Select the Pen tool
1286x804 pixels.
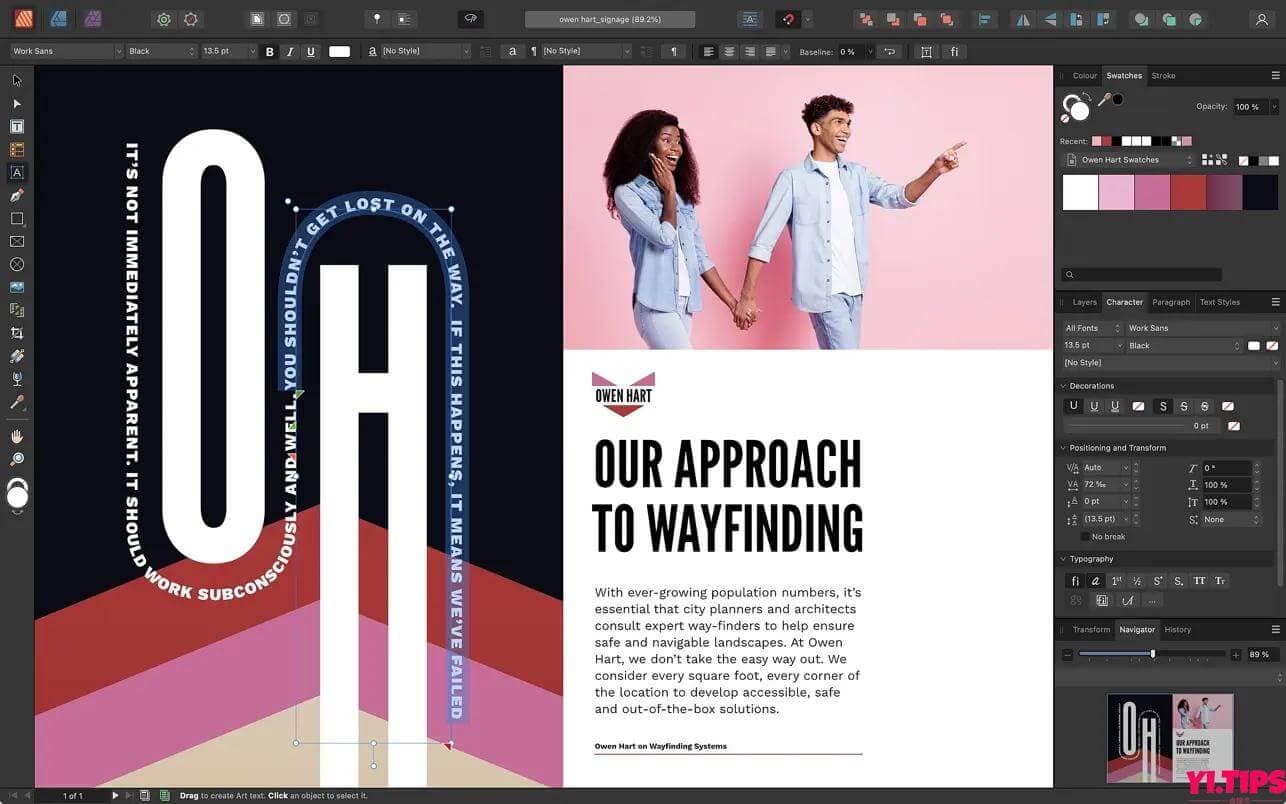pyautogui.click(x=16, y=195)
